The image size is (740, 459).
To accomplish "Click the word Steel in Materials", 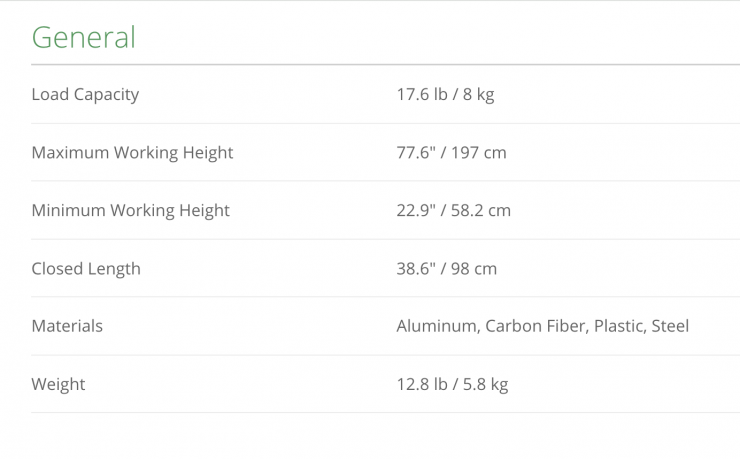I will [x=670, y=326].
